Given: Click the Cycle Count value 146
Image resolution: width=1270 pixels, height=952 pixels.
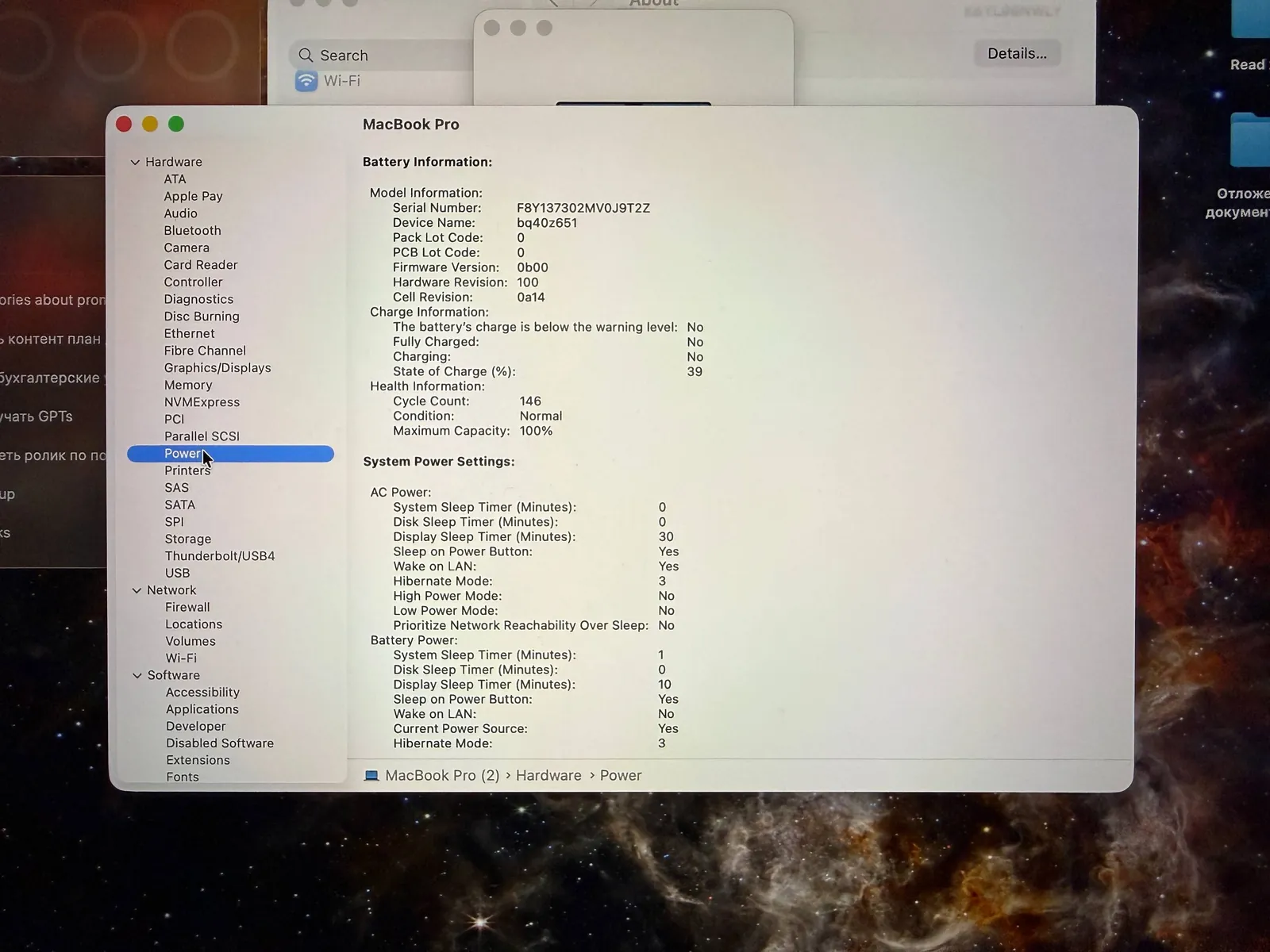Looking at the screenshot, I should coord(530,401).
